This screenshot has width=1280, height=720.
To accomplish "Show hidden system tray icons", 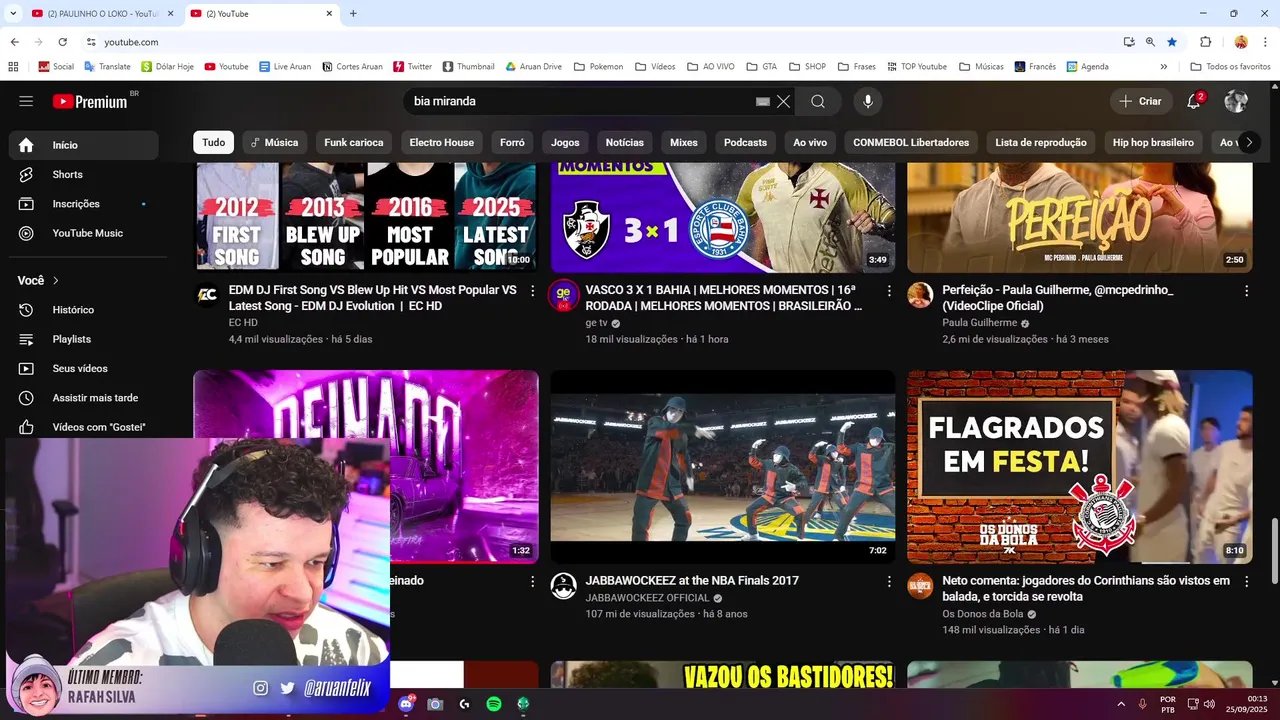I will click(1121, 704).
